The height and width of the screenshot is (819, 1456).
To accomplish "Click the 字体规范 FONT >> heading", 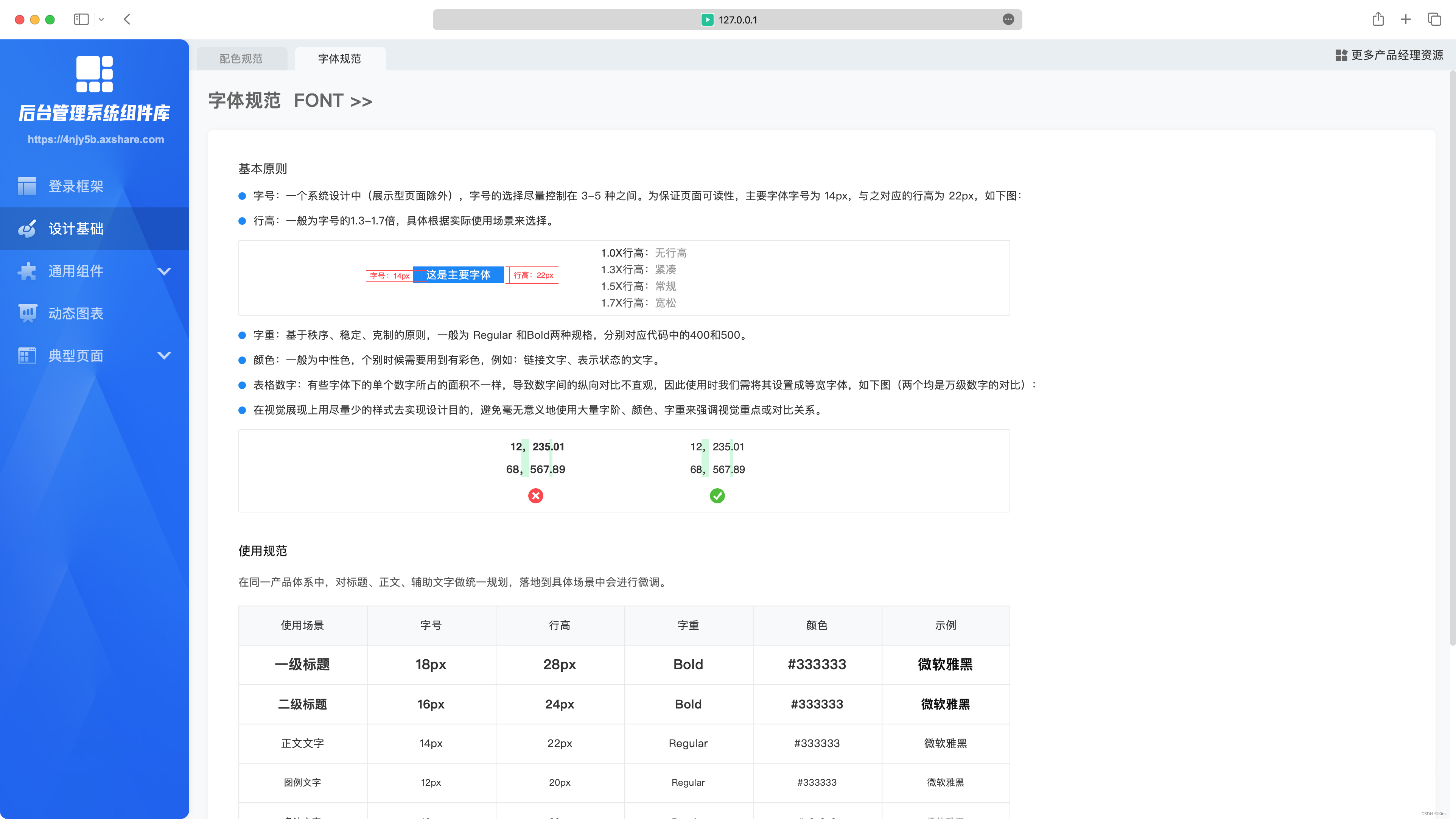I will 290,101.
